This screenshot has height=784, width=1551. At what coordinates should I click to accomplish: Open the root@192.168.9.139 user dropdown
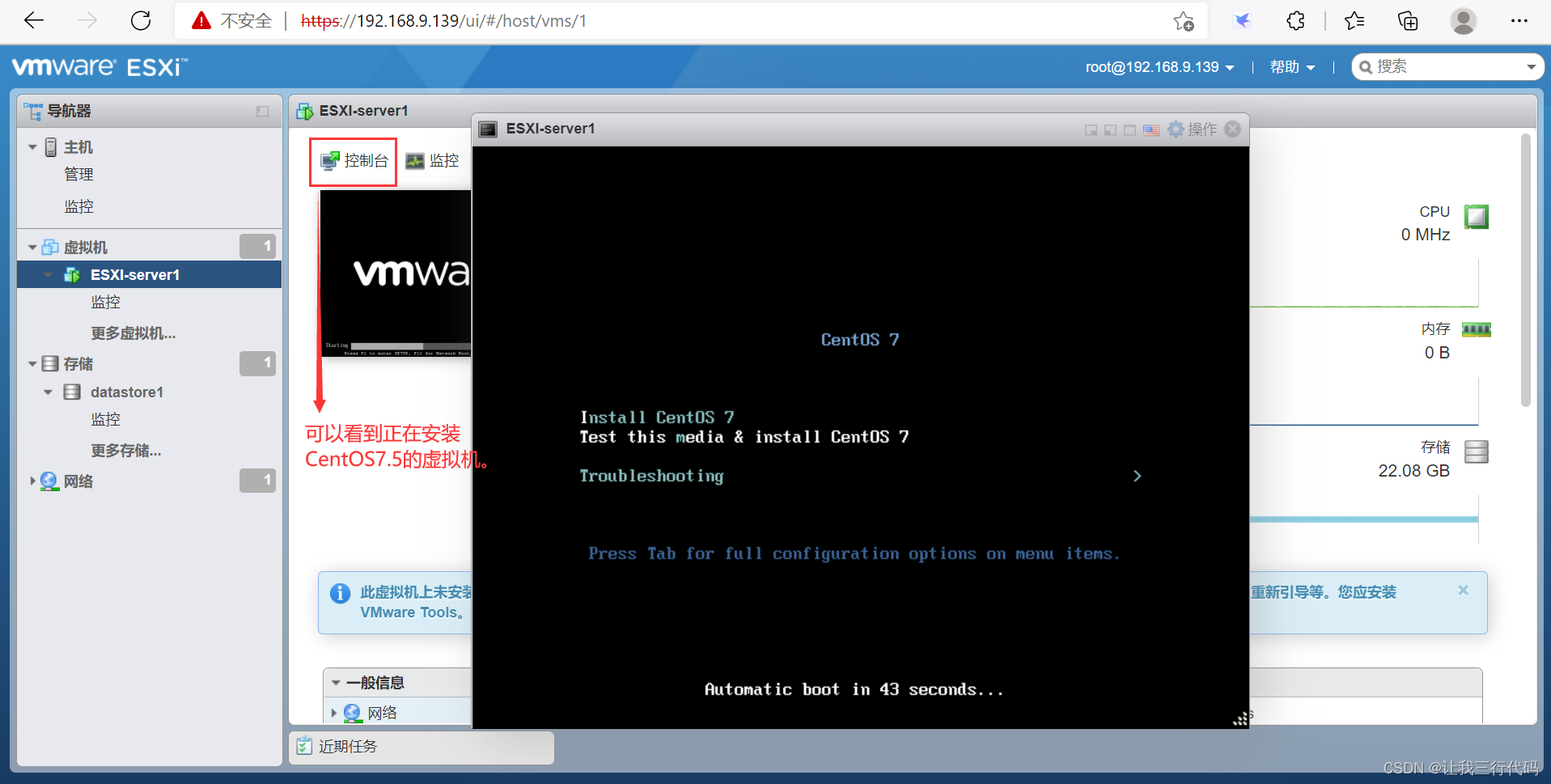tap(1159, 67)
